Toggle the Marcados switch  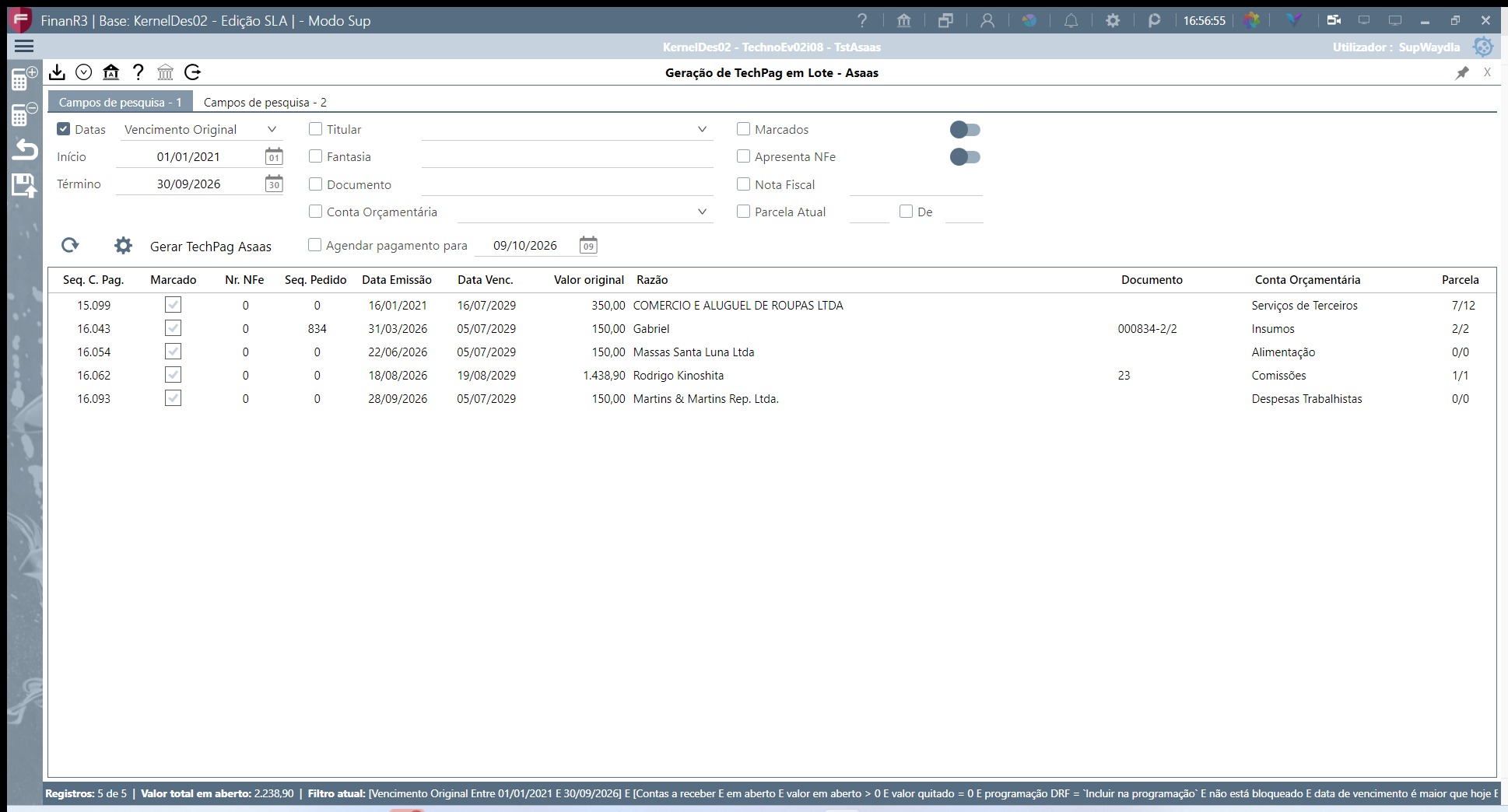[x=965, y=130]
